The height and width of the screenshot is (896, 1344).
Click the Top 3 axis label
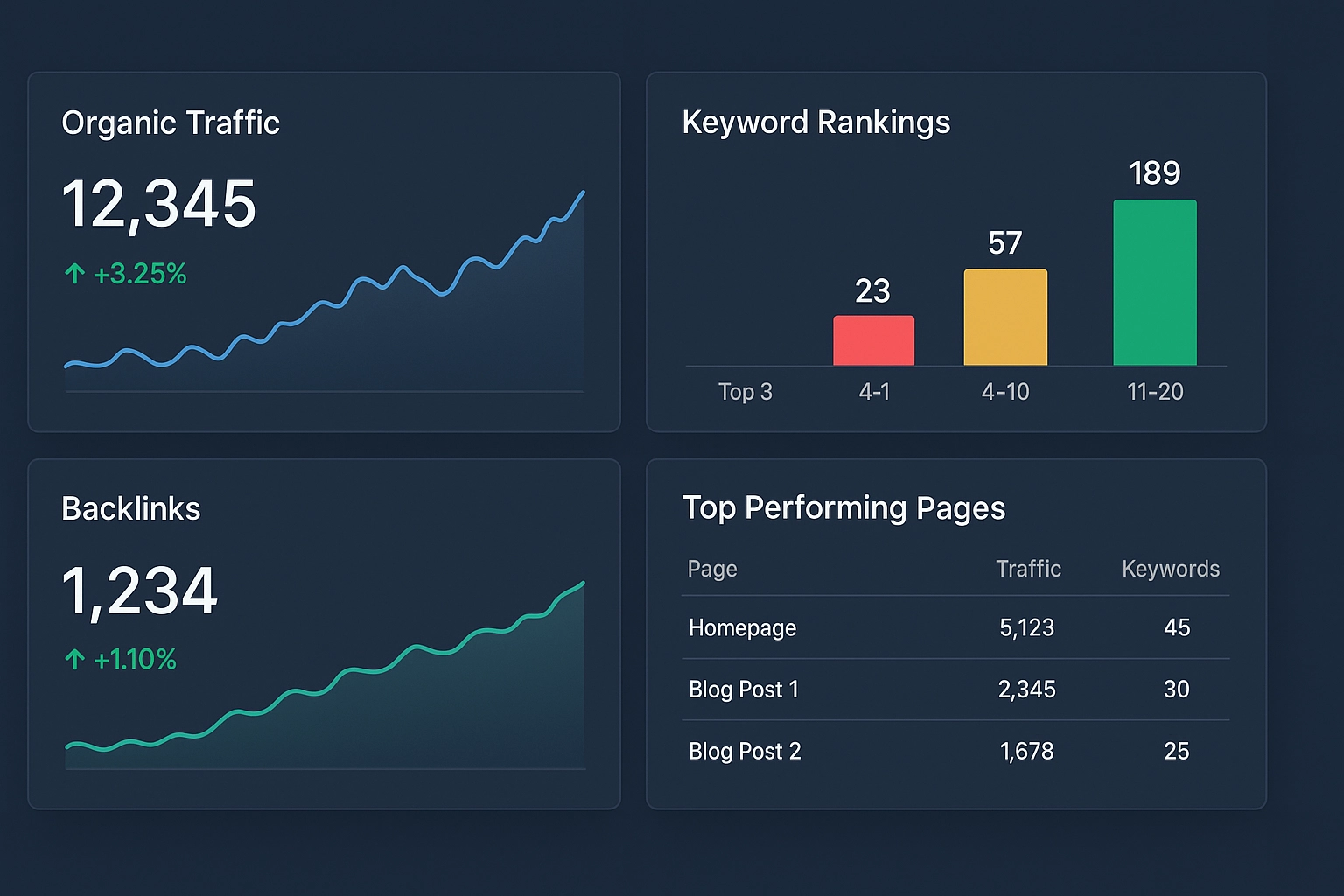745,392
